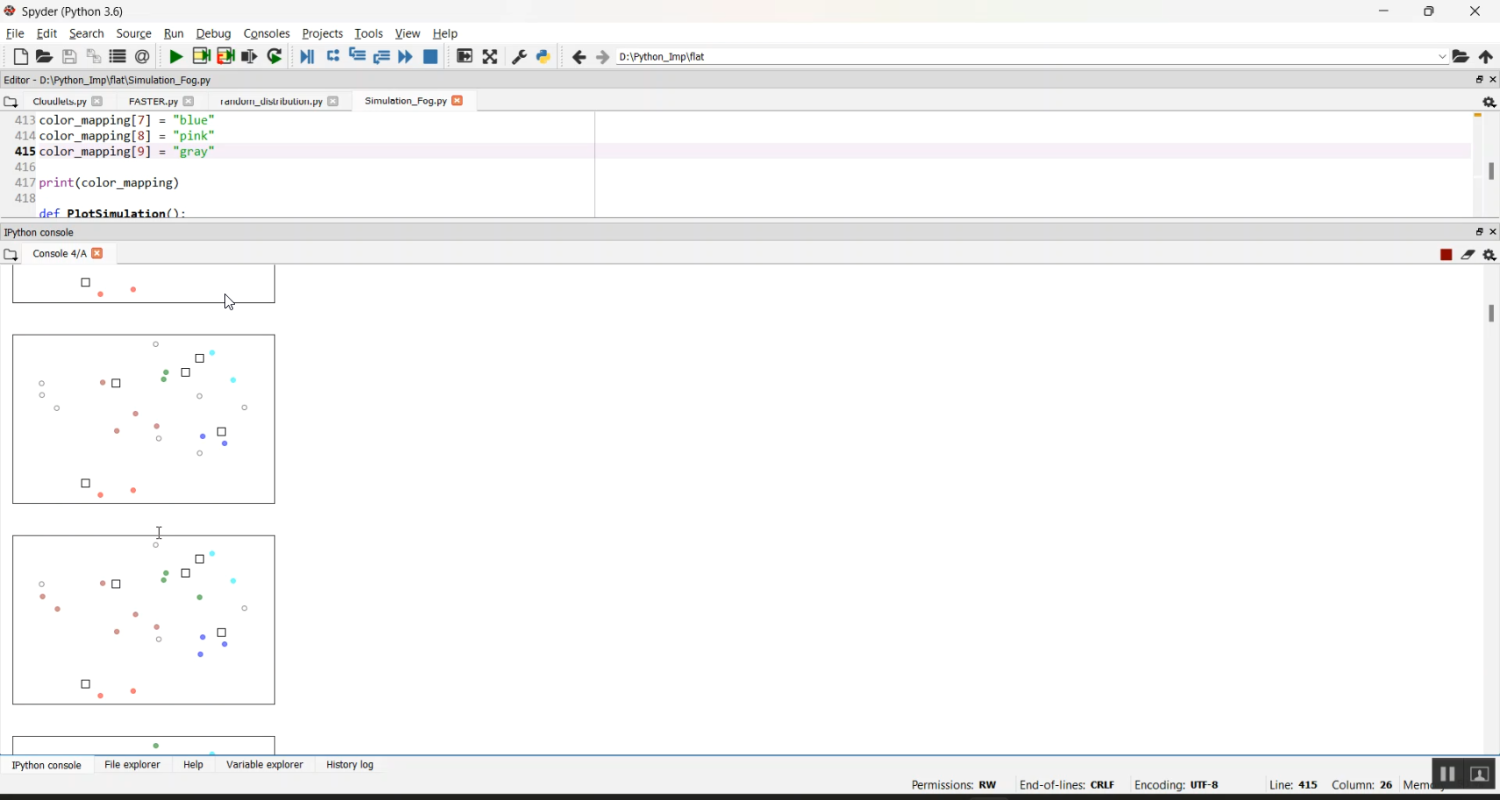Screen dimensions: 1500x800
Task: Switch to the Variable explorer tab
Action: point(264,765)
